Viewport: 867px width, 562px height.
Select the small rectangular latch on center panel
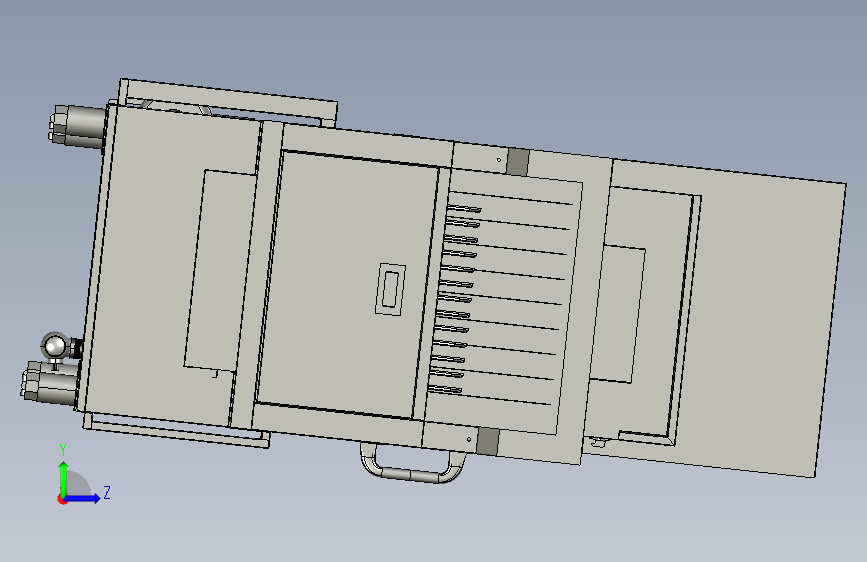(390, 289)
